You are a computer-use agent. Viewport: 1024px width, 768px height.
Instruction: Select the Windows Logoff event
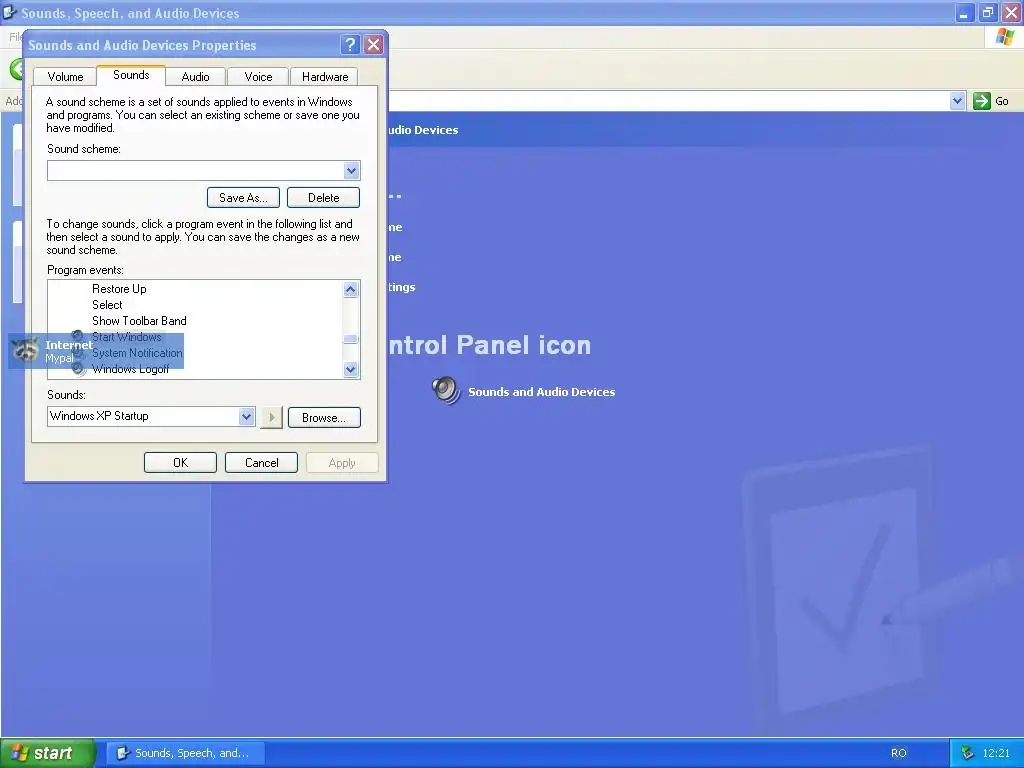coord(130,369)
